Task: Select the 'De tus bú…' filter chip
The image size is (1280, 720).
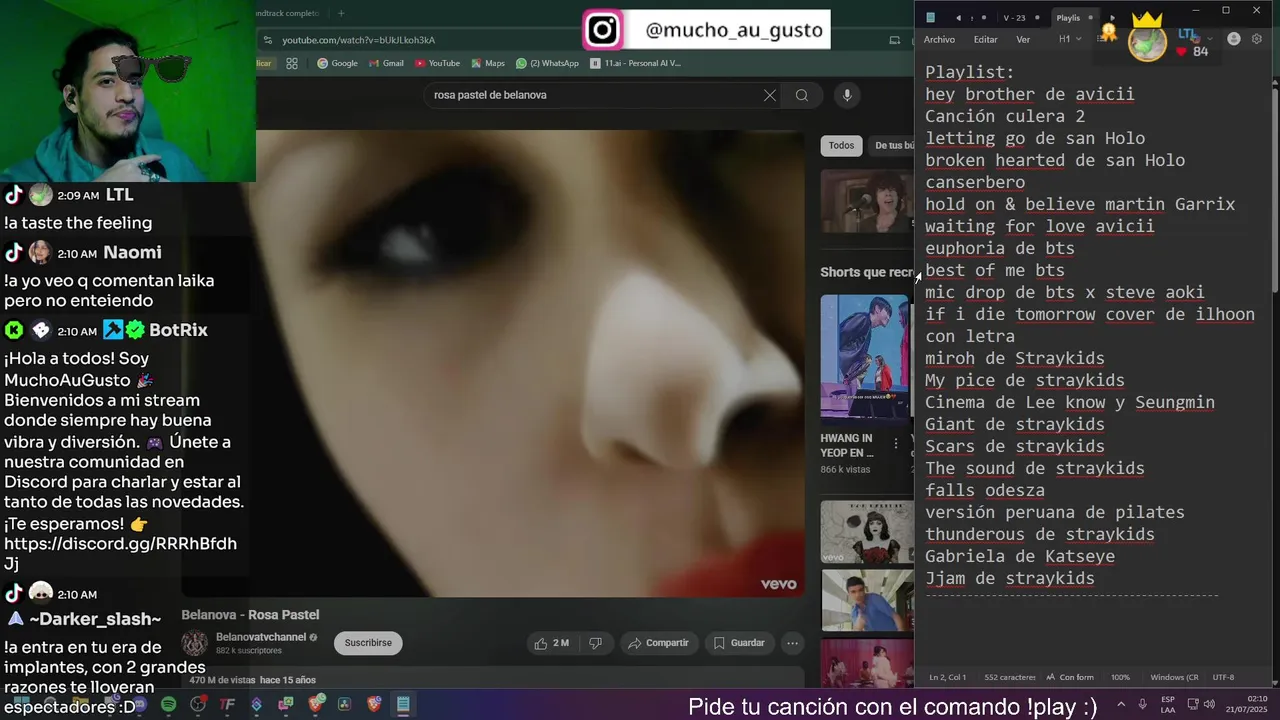Action: click(894, 146)
